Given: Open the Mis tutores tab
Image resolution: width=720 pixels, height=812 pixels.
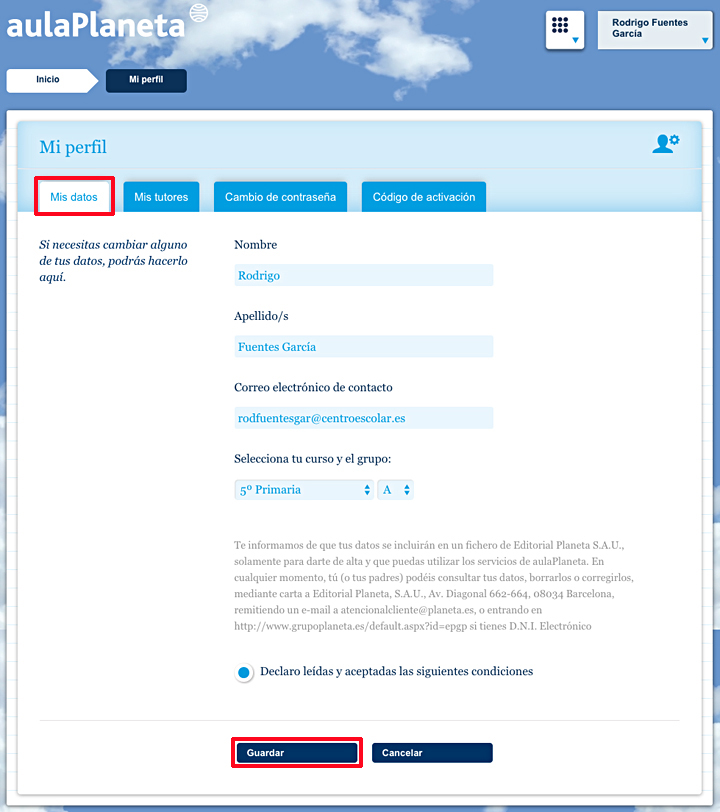Looking at the screenshot, I should 161,197.
